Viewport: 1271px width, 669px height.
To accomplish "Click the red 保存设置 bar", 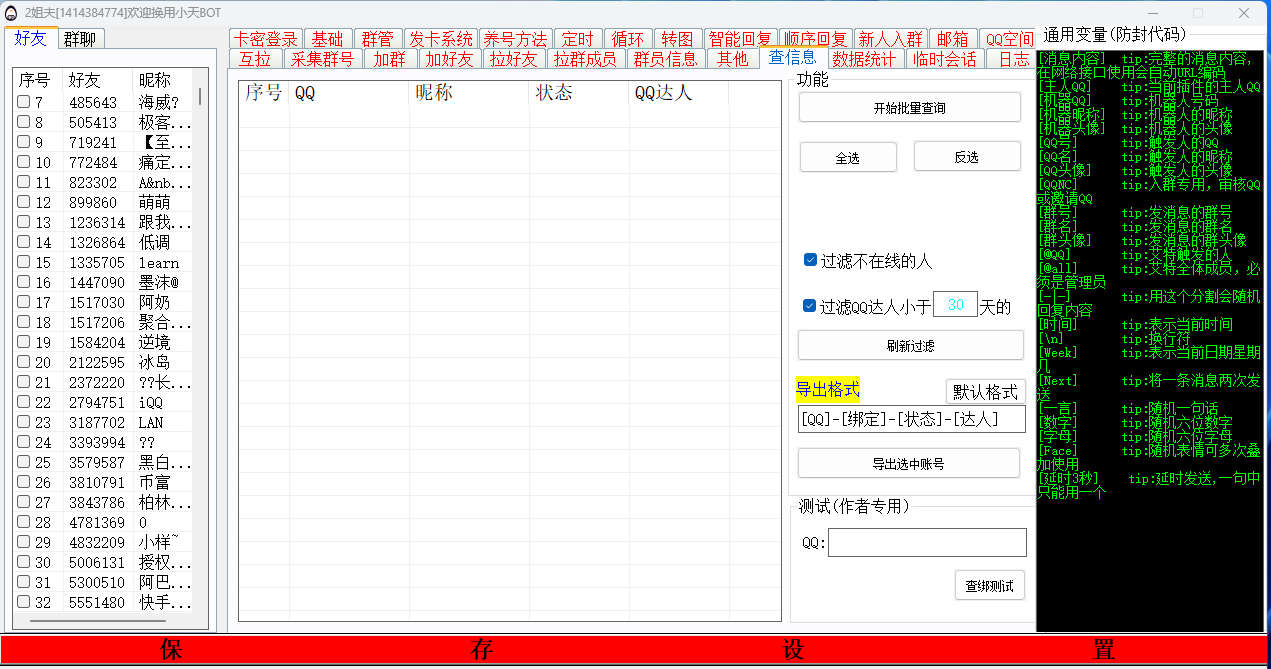I will click(635, 650).
